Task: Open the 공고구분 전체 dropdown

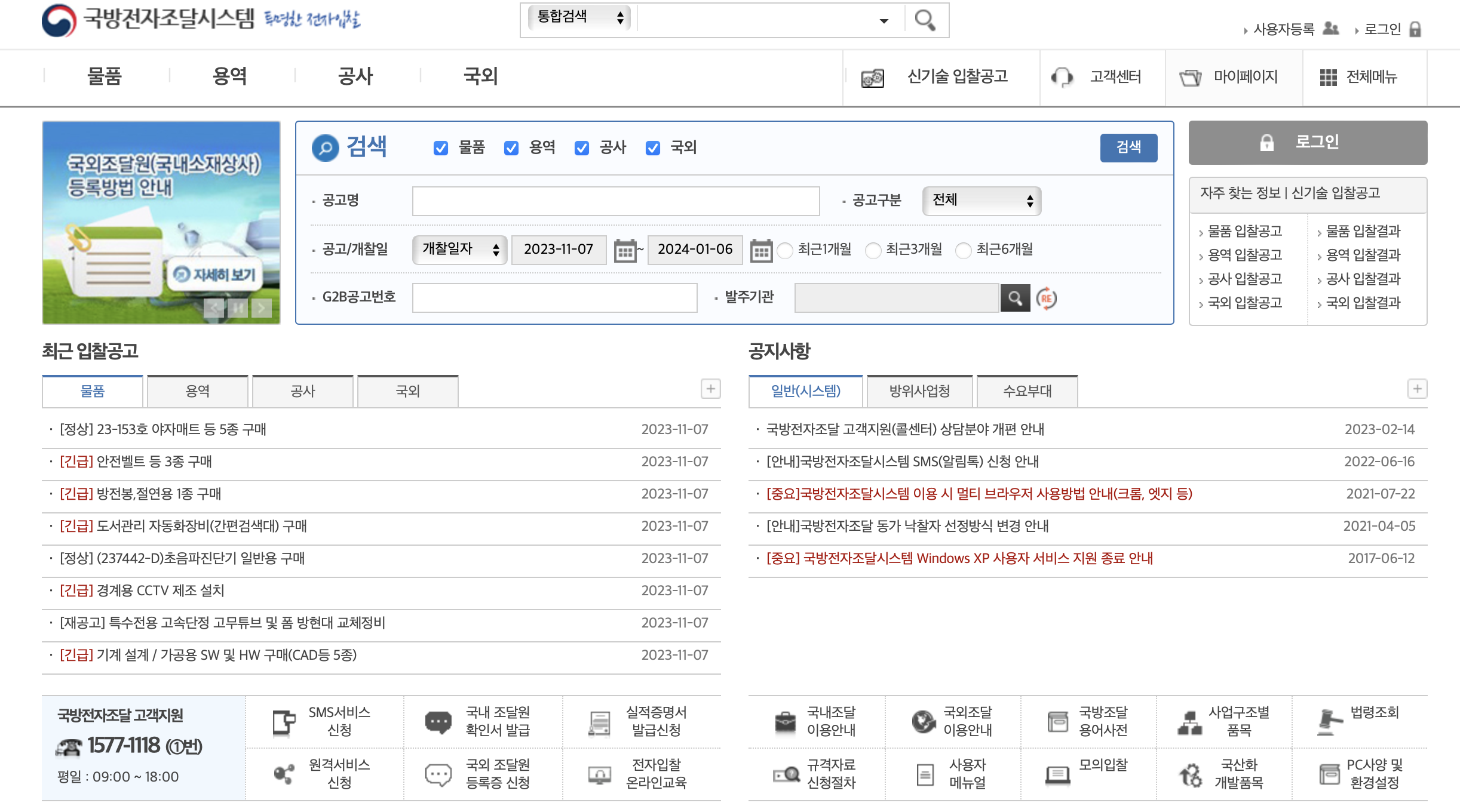Action: pyautogui.click(x=982, y=201)
